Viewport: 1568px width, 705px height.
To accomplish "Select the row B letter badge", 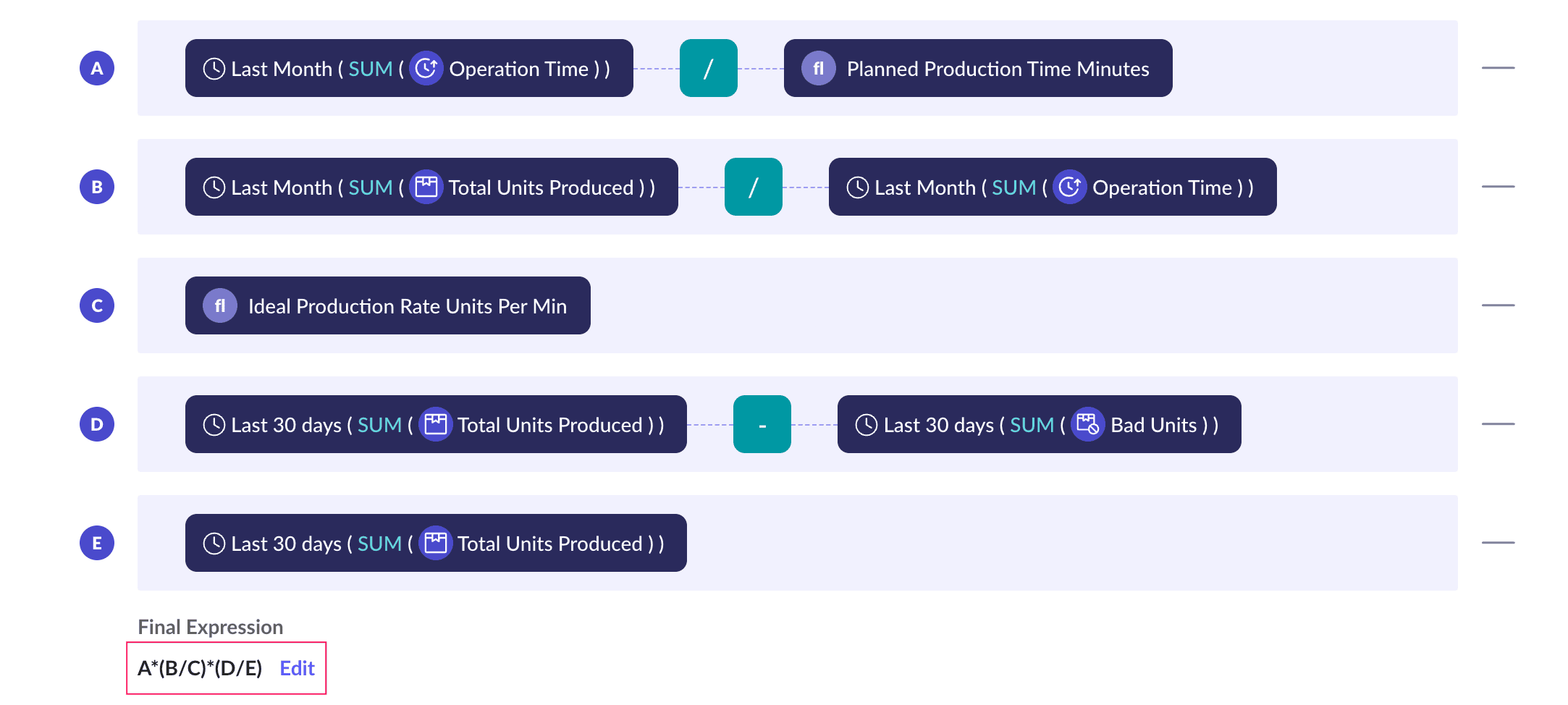I will click(x=97, y=187).
